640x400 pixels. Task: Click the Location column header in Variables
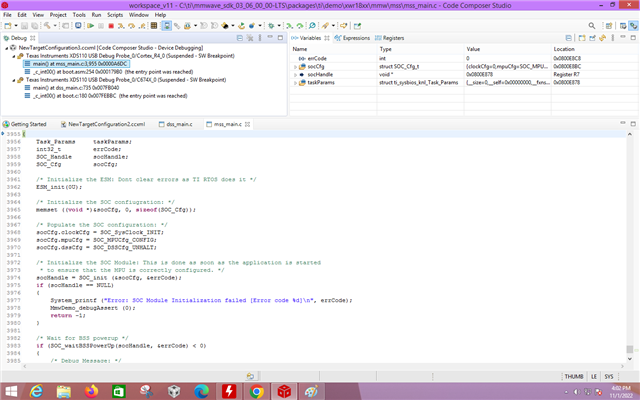coord(564,49)
